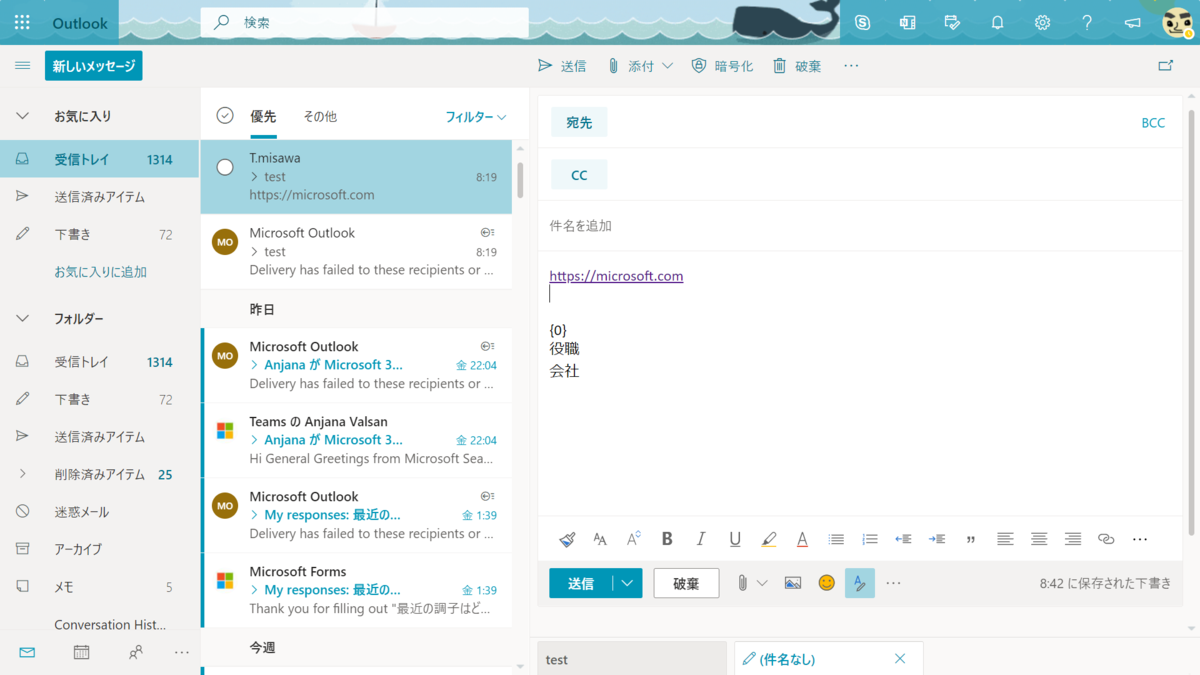Switch to the 優先 focused tab
This screenshot has height=675, width=1200.
coord(263,117)
